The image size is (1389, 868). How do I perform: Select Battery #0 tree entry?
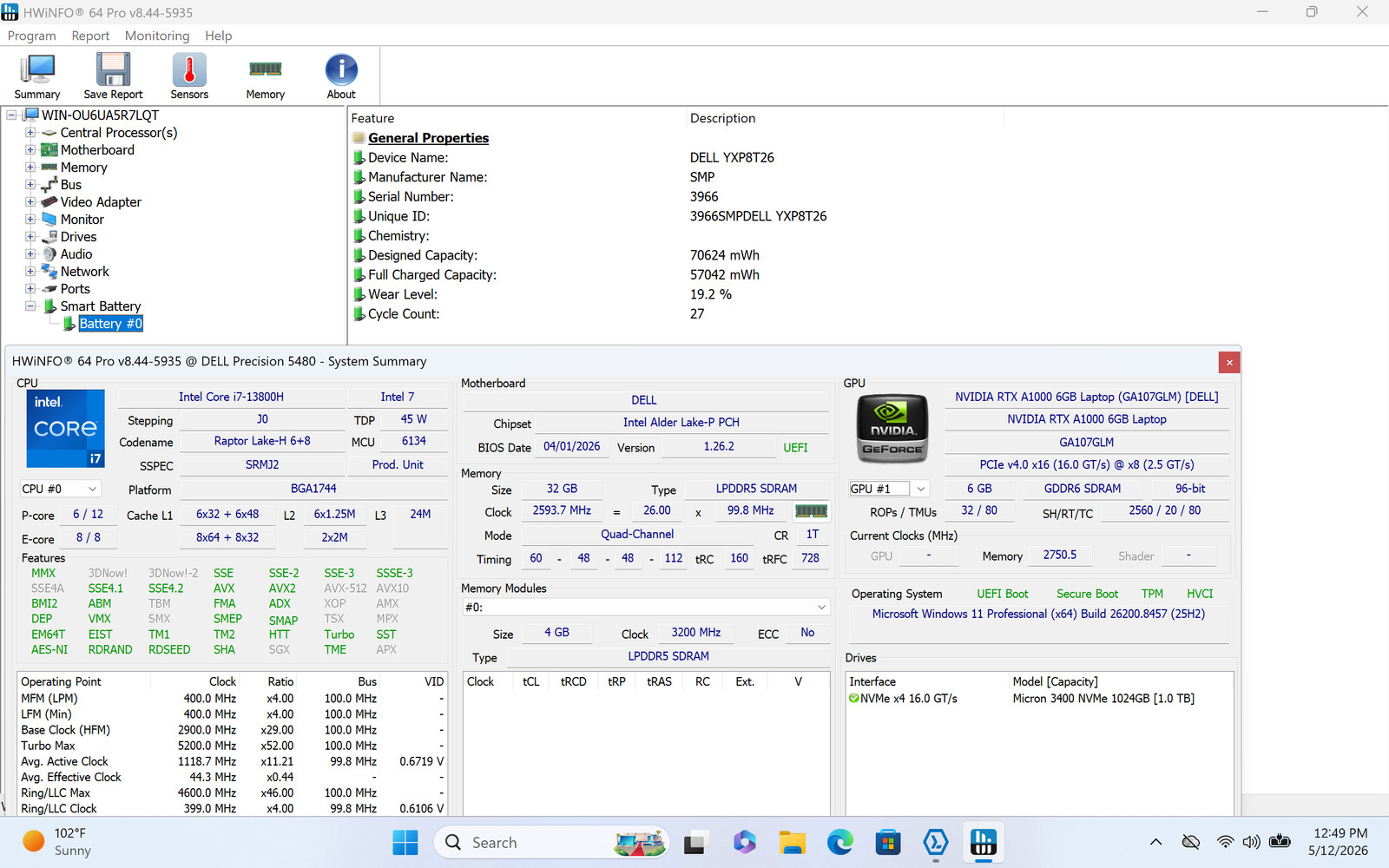coord(110,324)
